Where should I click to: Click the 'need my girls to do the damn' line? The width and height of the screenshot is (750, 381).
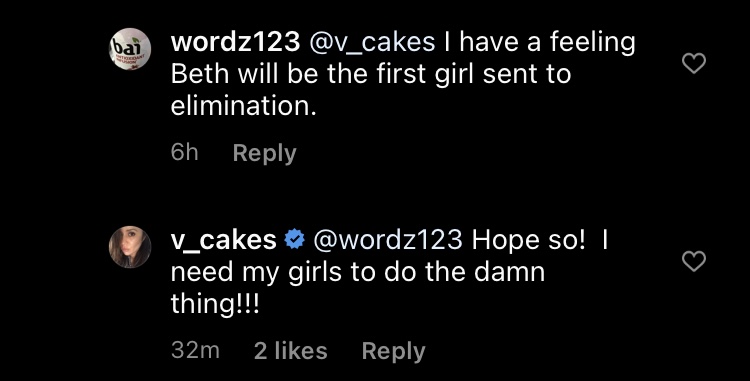(358, 273)
